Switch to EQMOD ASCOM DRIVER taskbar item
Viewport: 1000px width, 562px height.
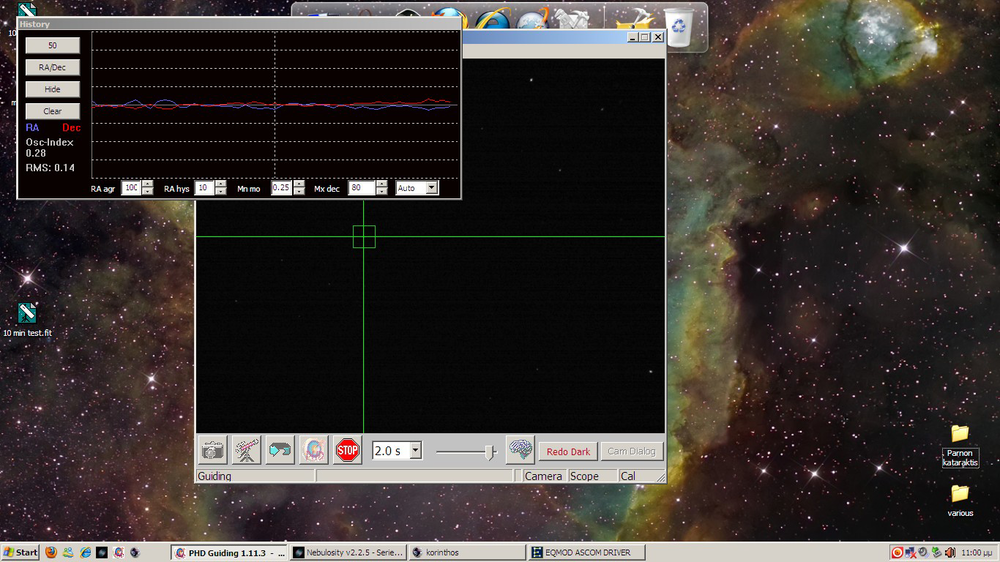pyautogui.click(x=586, y=552)
